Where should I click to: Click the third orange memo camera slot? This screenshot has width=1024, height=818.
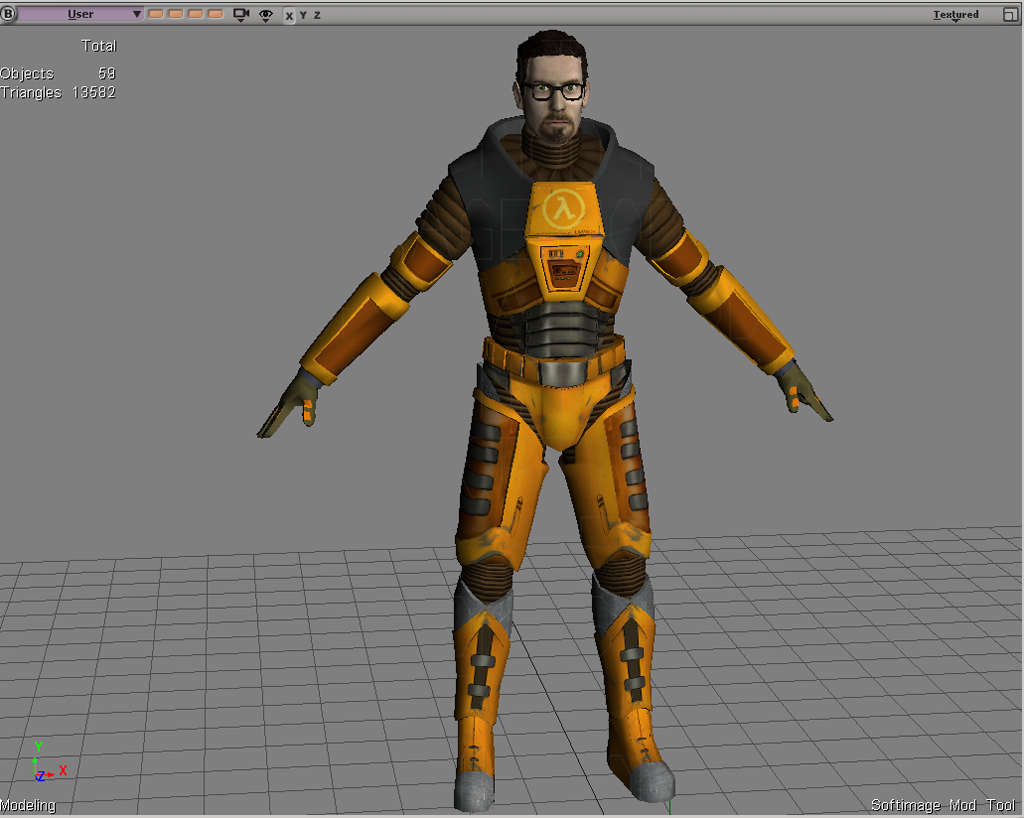pos(195,14)
